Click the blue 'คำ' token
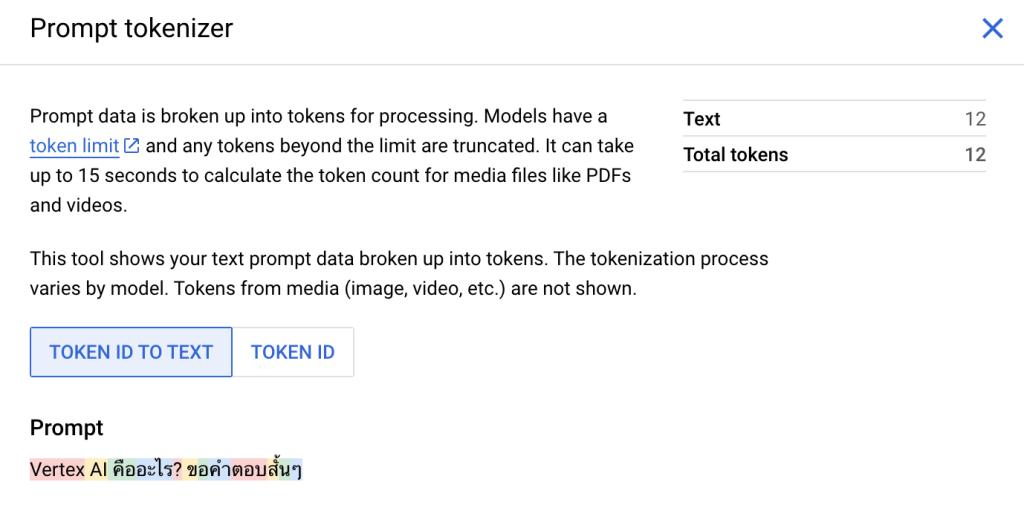The image size is (1024, 508). [220, 469]
